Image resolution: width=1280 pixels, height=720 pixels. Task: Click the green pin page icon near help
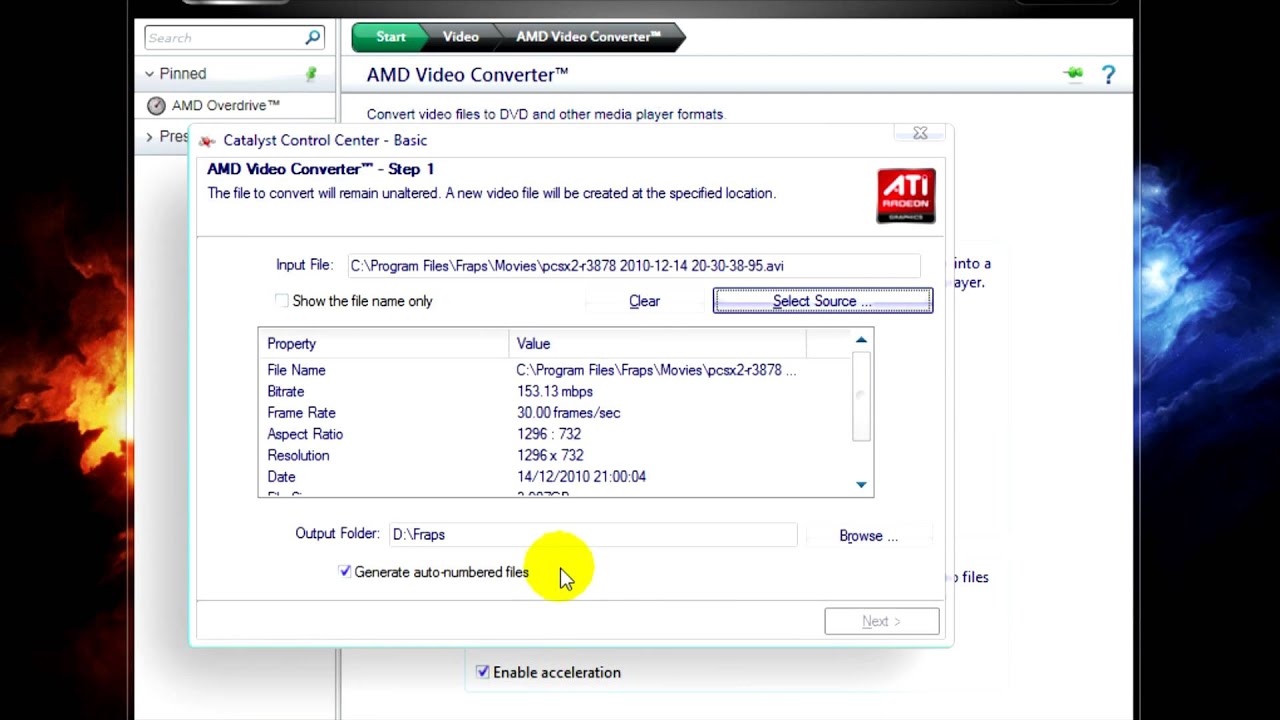1073,74
